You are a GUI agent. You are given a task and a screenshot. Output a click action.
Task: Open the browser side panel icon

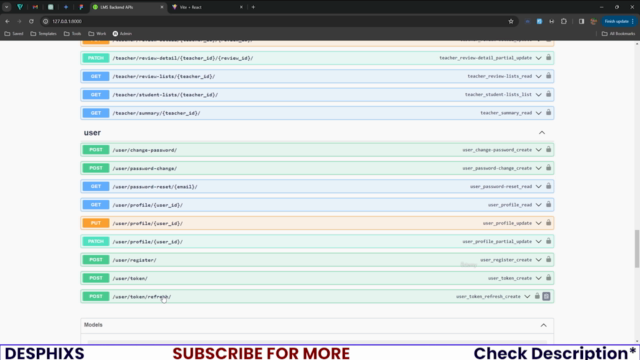coord(581,21)
